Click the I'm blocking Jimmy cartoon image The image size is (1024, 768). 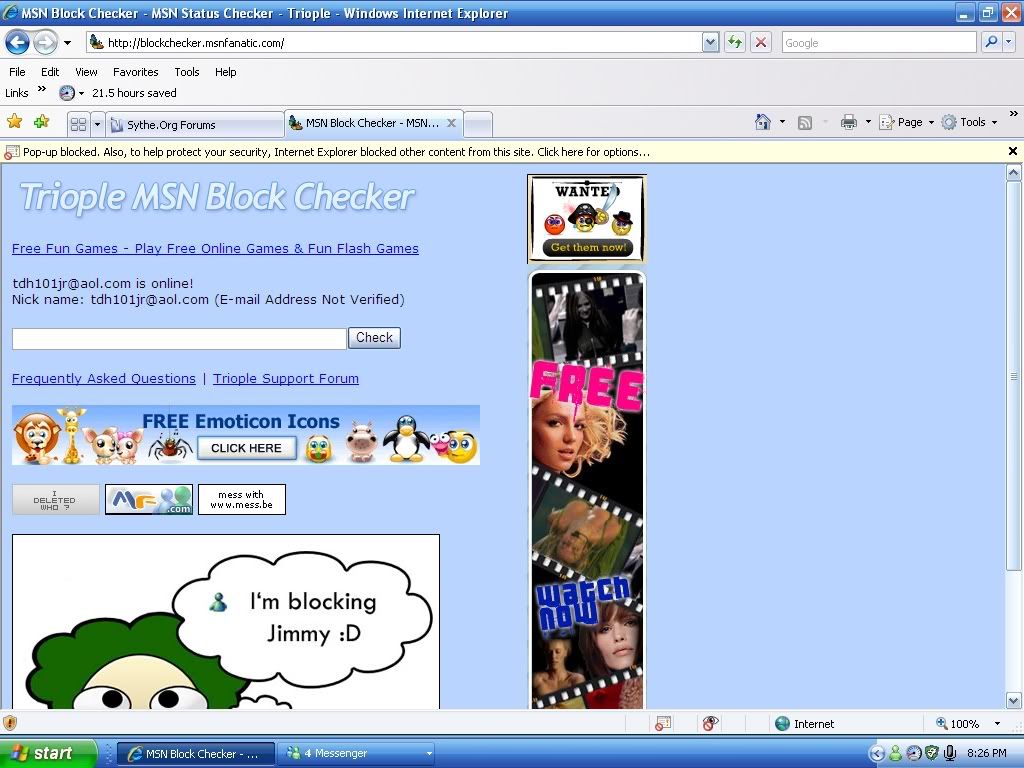click(x=226, y=622)
